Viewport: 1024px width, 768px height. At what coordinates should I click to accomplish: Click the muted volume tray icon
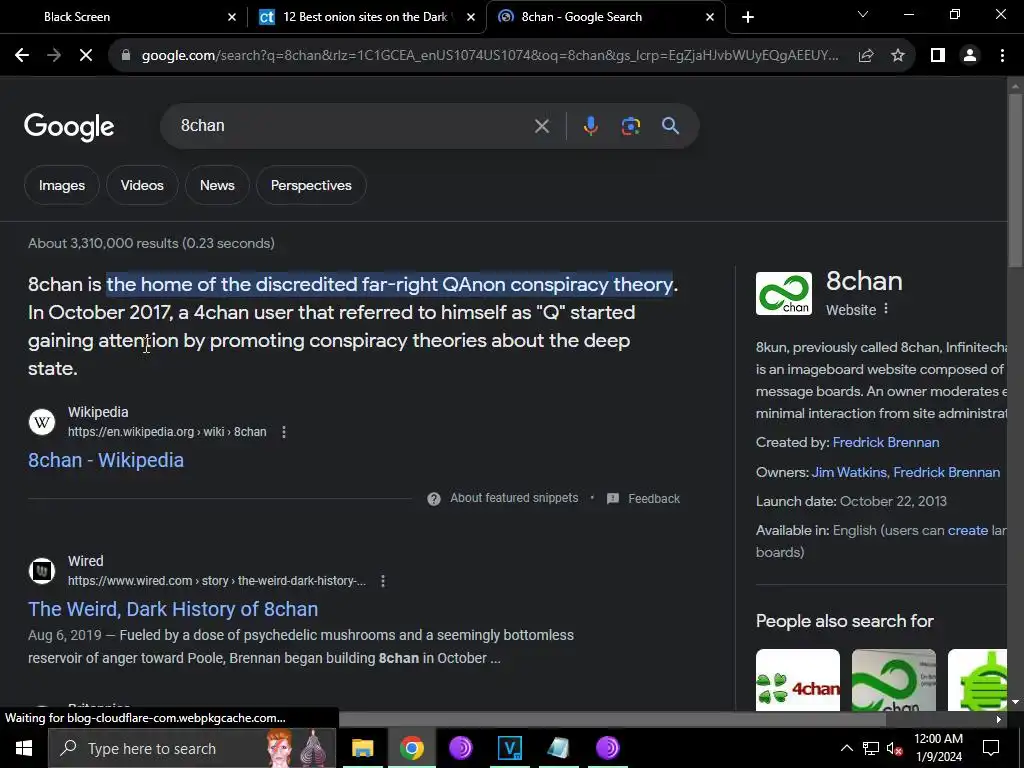(895, 748)
